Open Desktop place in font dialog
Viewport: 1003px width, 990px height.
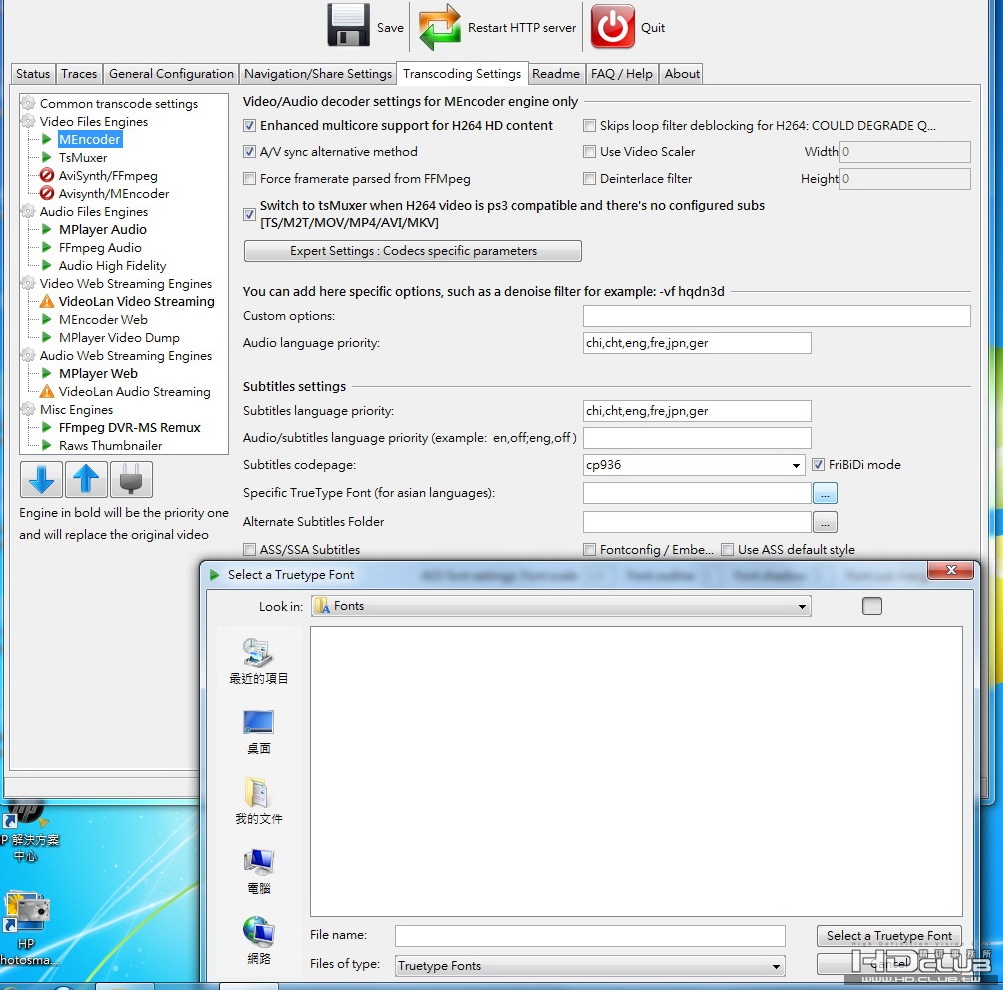pyautogui.click(x=258, y=732)
